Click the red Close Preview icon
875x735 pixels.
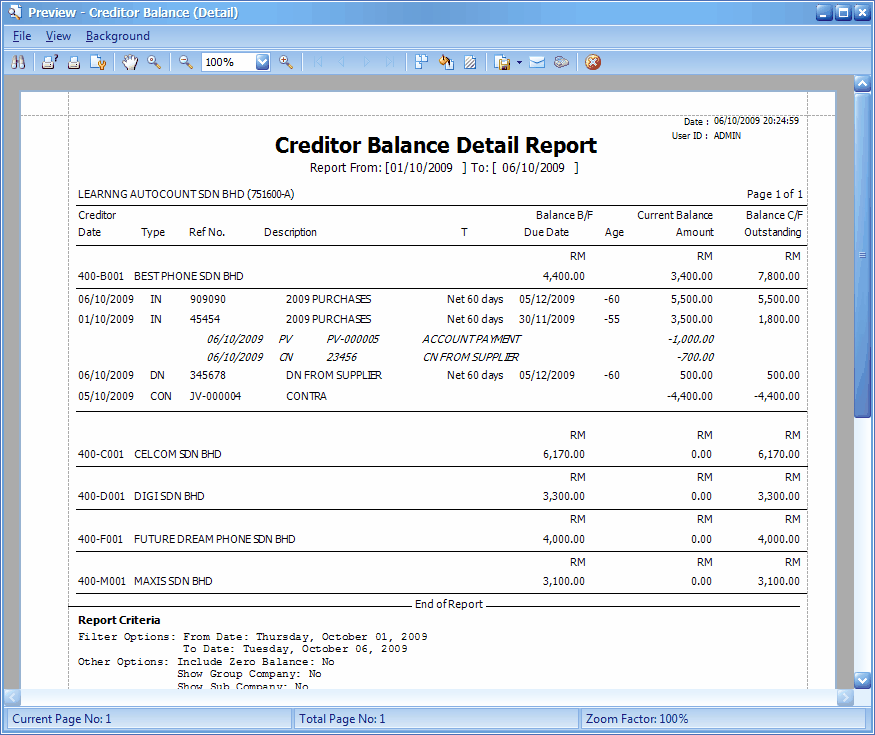[593, 62]
